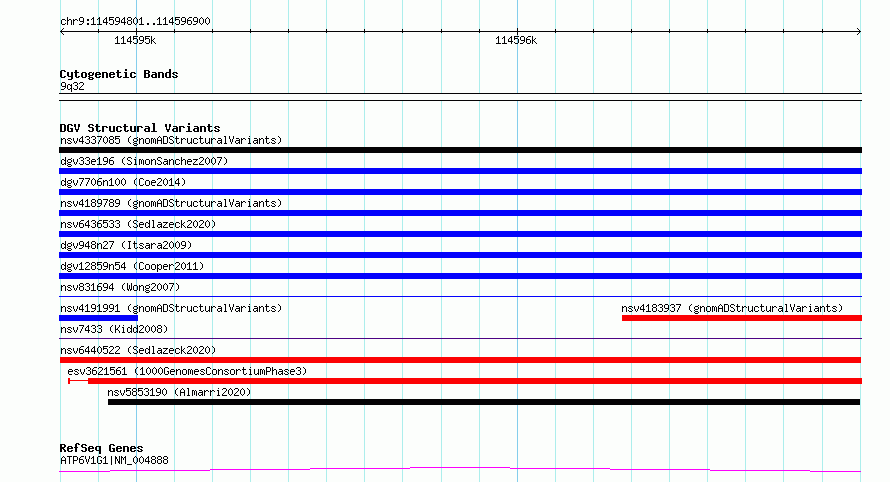Open the dgv12859n54 Cooper2011 variant label

pyautogui.click(x=132, y=266)
